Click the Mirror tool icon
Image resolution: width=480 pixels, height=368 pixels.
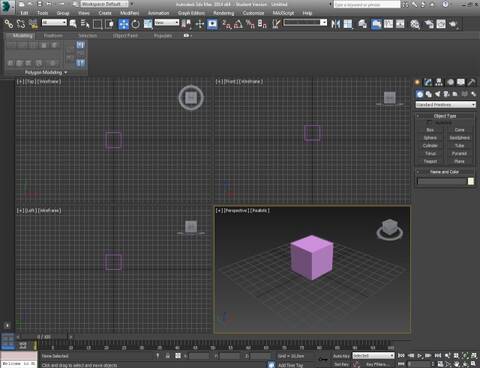click(336, 24)
